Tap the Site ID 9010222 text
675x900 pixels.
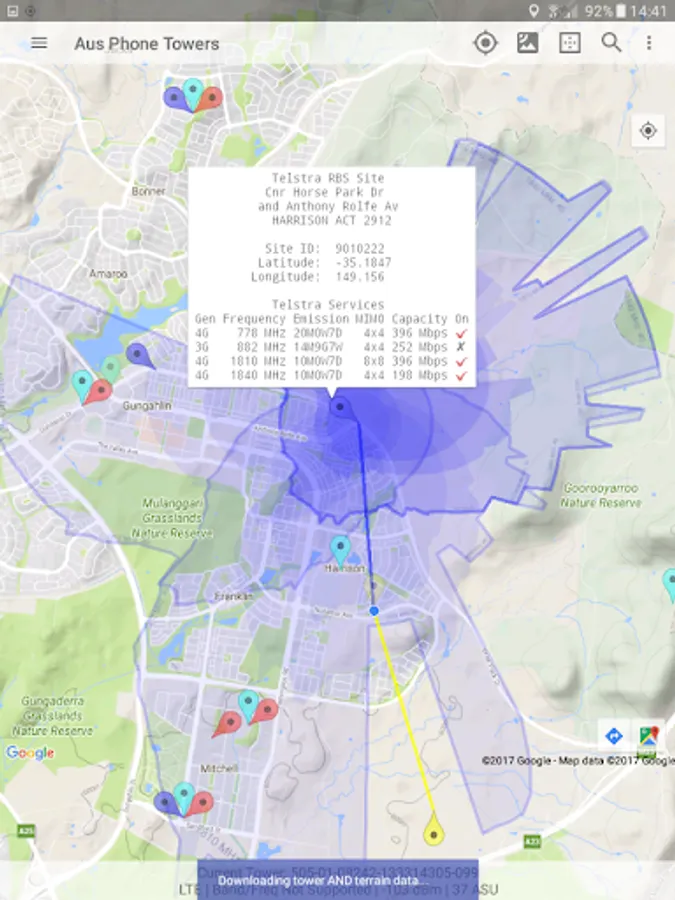point(324,249)
